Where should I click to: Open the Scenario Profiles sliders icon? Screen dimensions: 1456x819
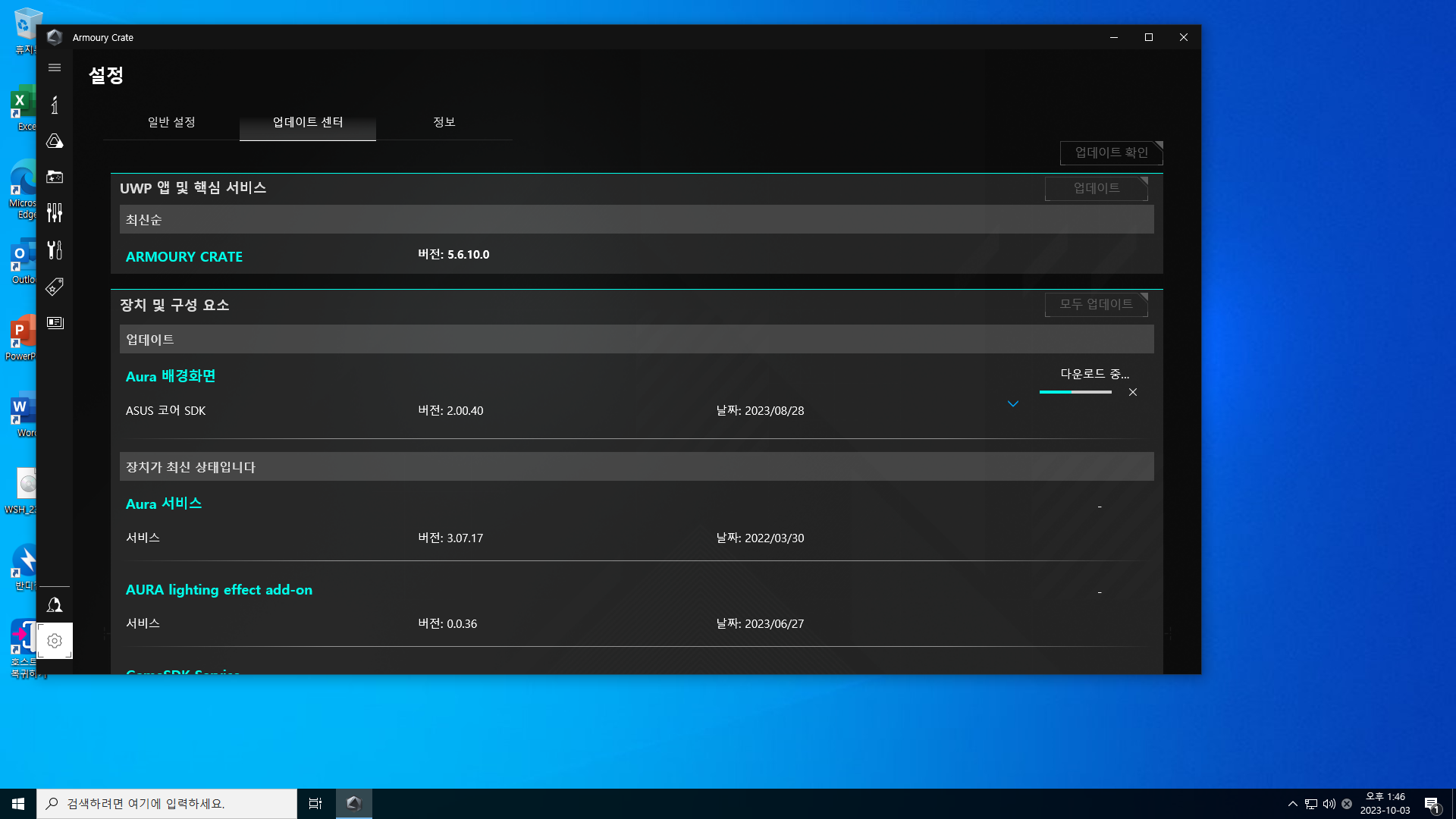(x=55, y=213)
